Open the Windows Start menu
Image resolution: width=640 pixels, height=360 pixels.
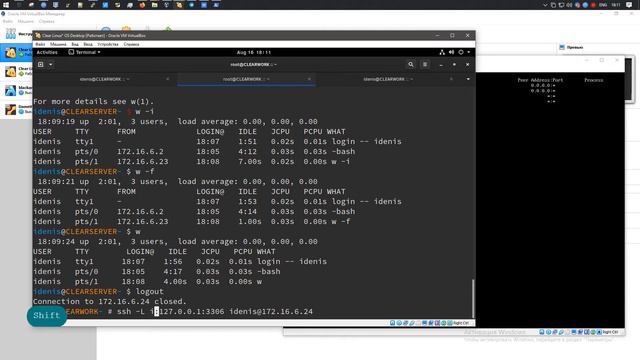coord(6,5)
